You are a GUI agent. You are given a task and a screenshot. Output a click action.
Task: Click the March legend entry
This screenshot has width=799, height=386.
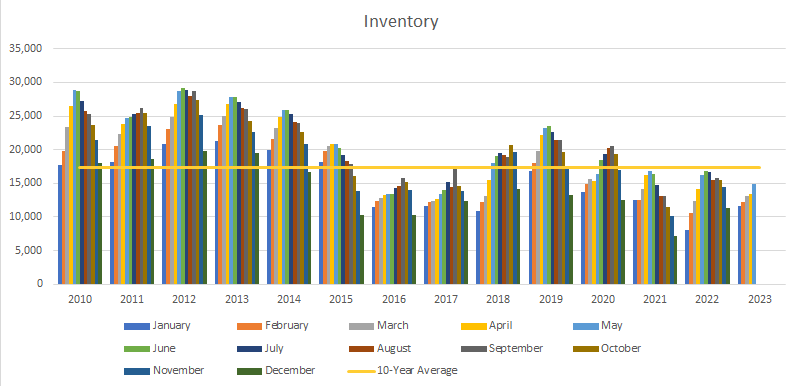378,326
